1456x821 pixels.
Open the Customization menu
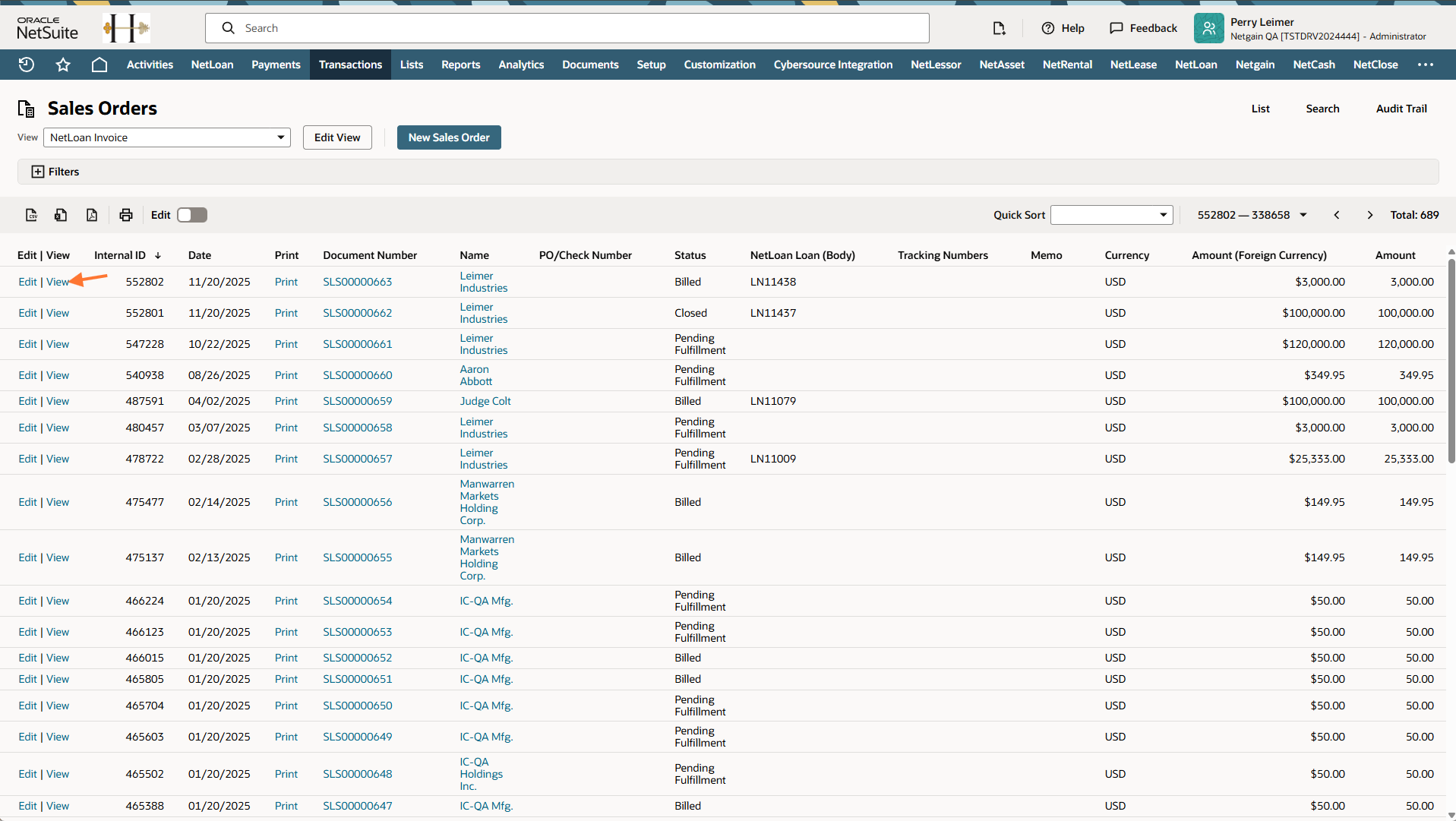(x=719, y=65)
